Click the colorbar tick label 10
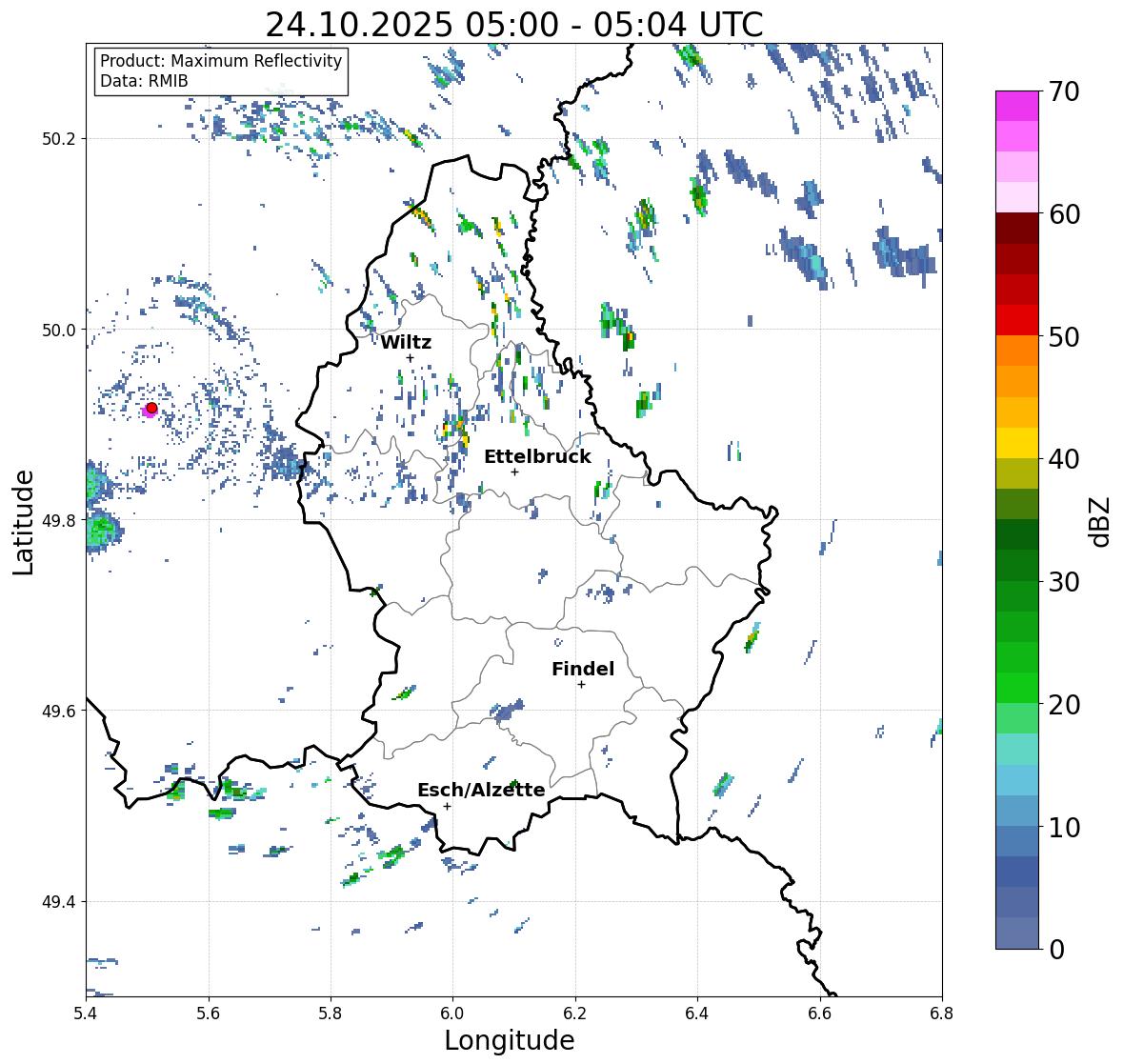This screenshot has height=1064, width=1123. [x=1064, y=827]
